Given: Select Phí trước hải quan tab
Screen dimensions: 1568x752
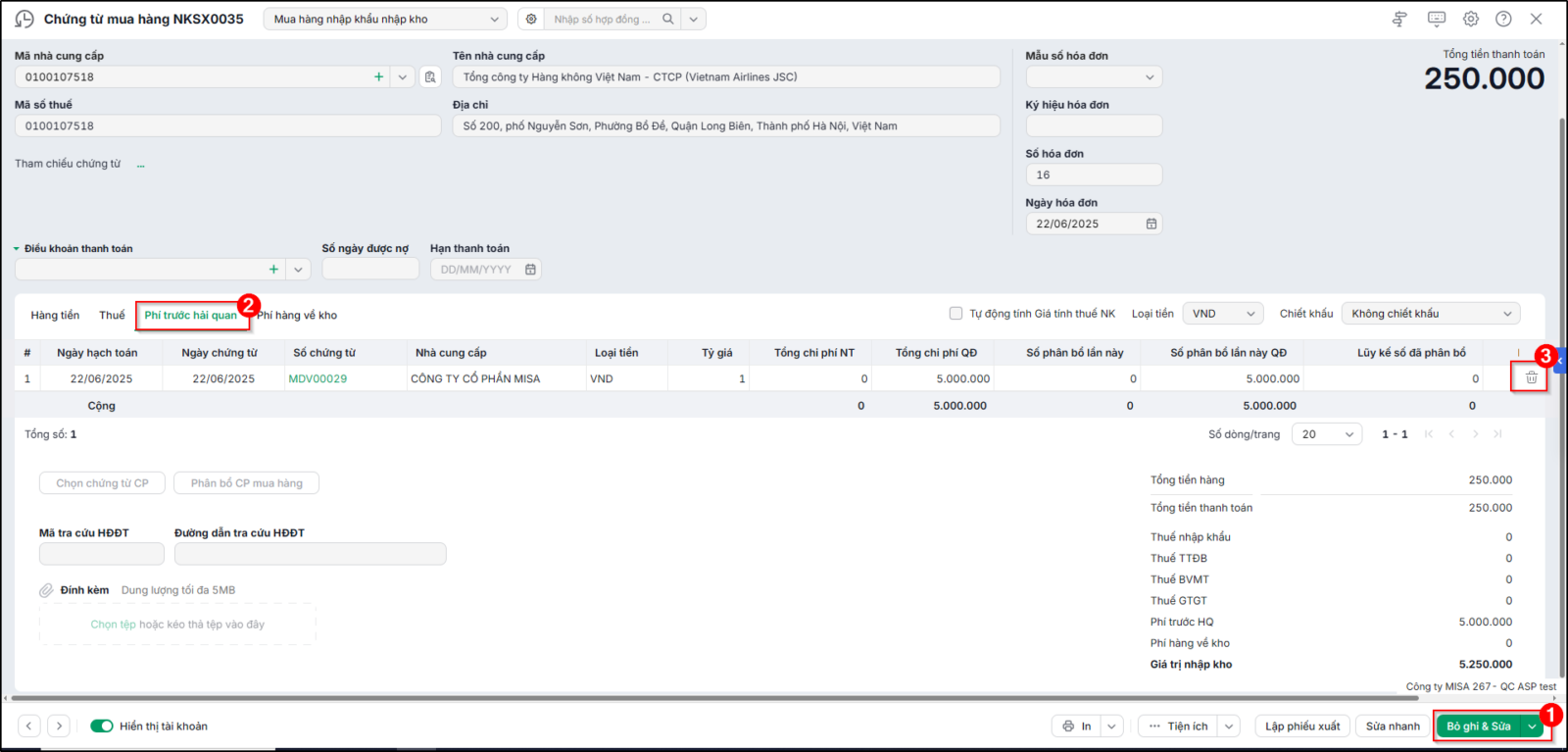Looking at the screenshot, I should 191,316.
